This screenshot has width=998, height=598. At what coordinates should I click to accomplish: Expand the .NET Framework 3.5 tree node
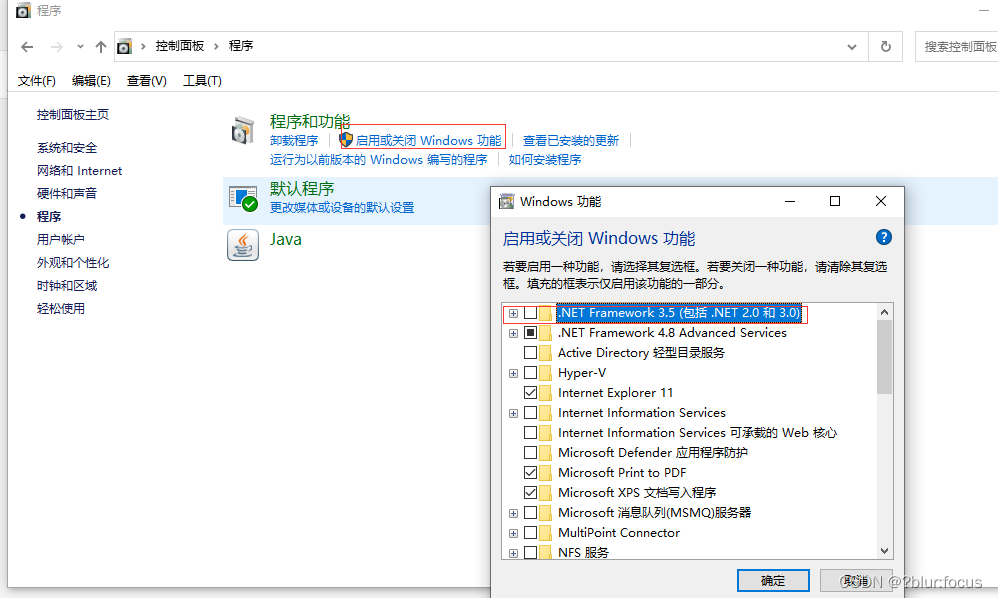[x=513, y=313]
